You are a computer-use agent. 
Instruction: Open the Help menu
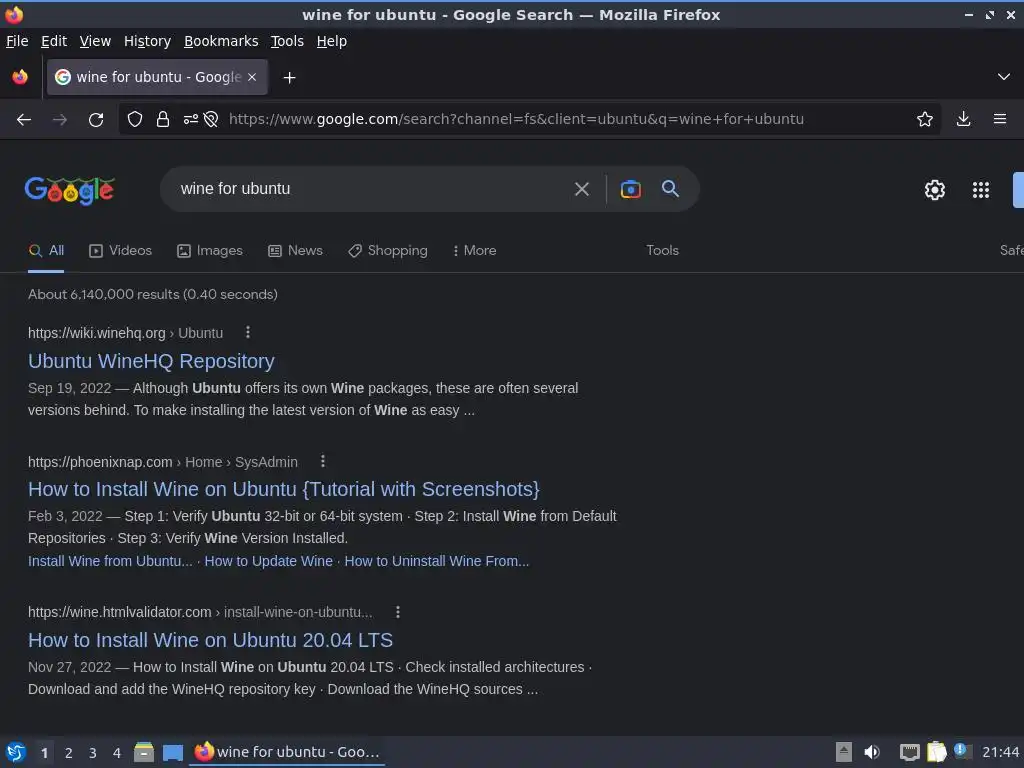click(x=332, y=41)
